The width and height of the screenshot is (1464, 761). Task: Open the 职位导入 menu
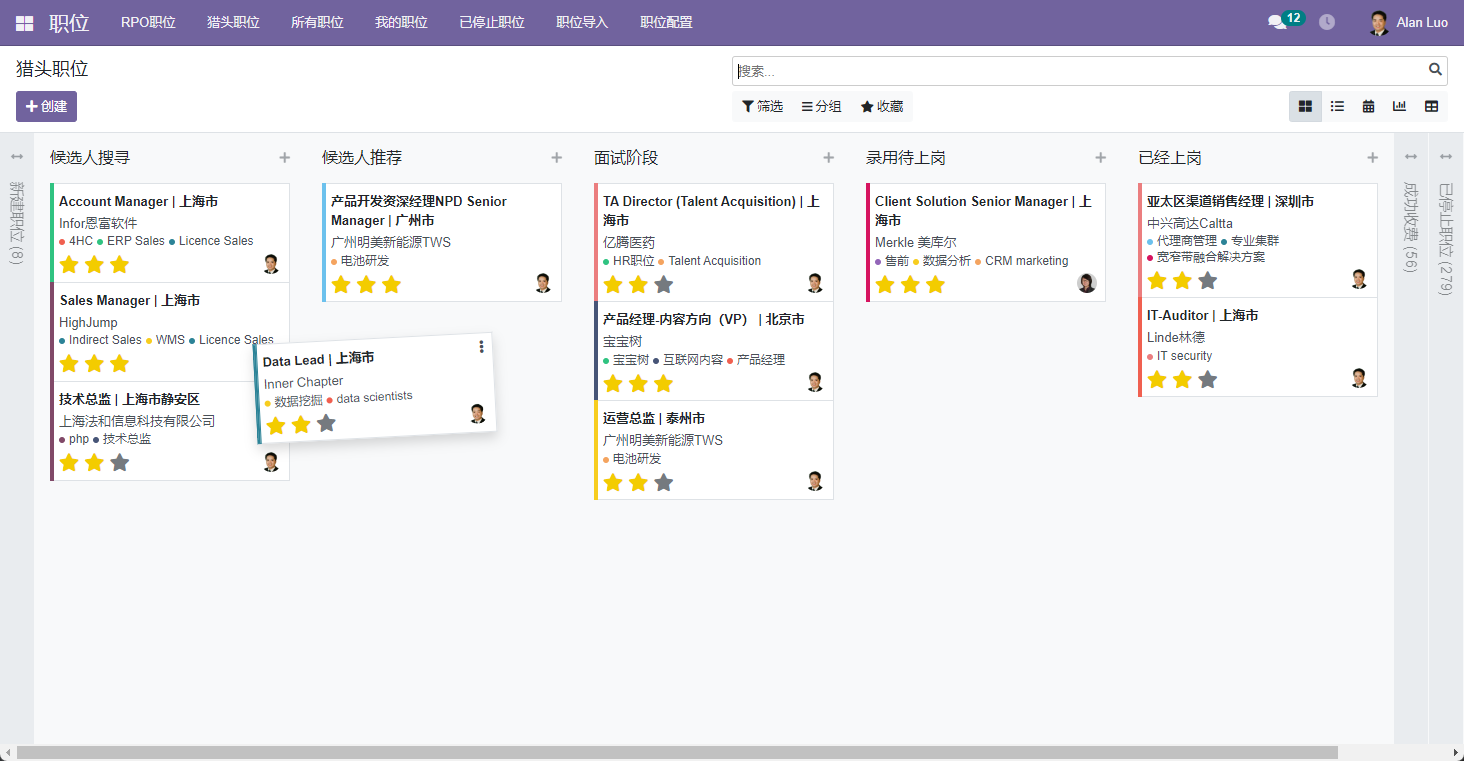pyautogui.click(x=582, y=22)
